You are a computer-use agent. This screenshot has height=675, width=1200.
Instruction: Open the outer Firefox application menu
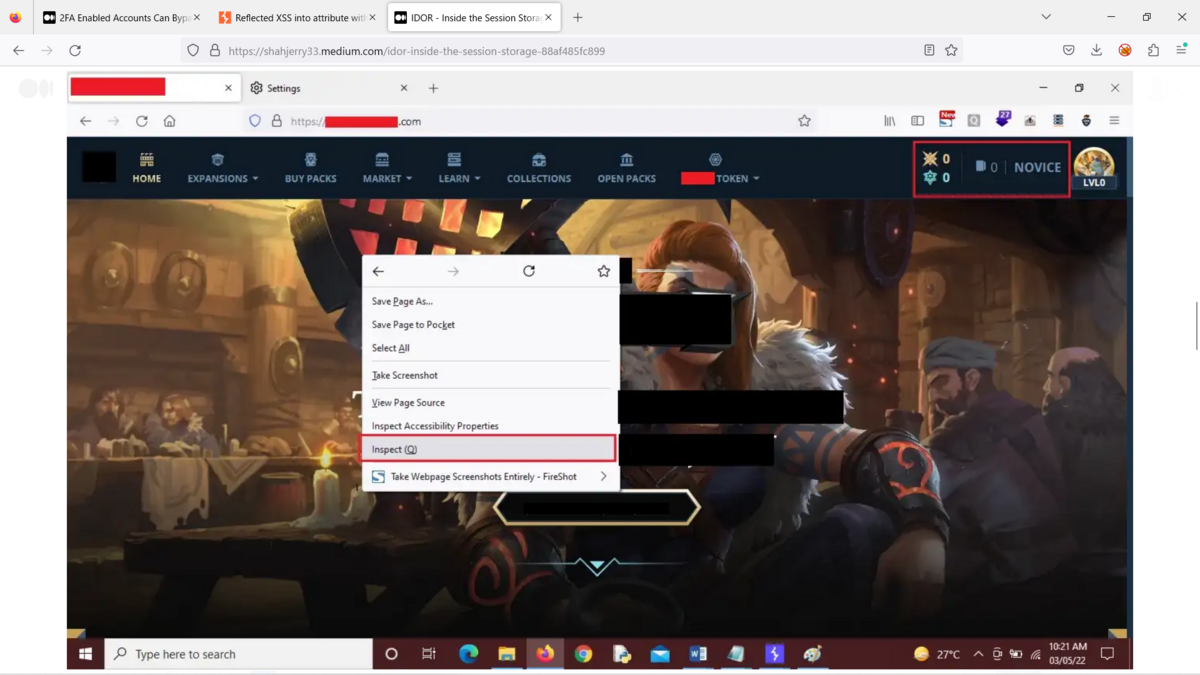(1181, 50)
